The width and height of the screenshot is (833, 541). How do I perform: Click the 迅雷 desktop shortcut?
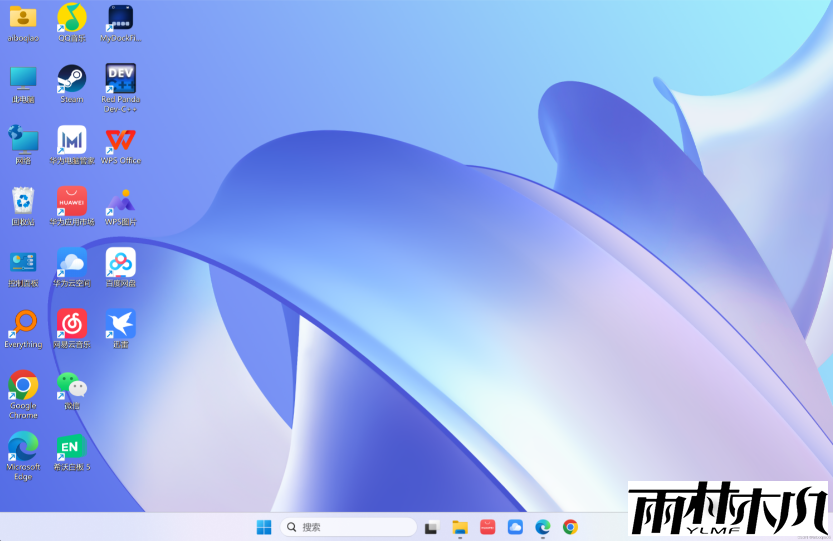tap(121, 323)
